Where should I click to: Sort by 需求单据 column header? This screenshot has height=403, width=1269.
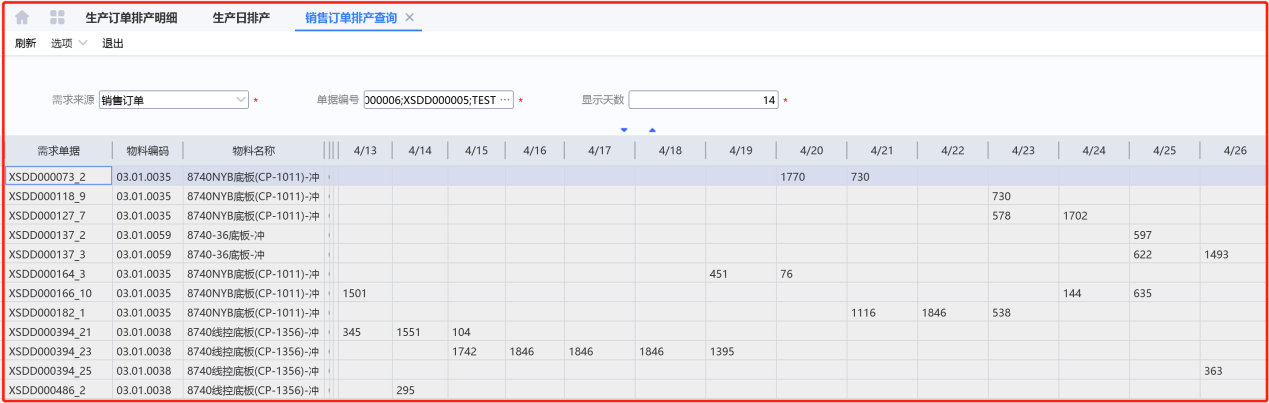58,150
